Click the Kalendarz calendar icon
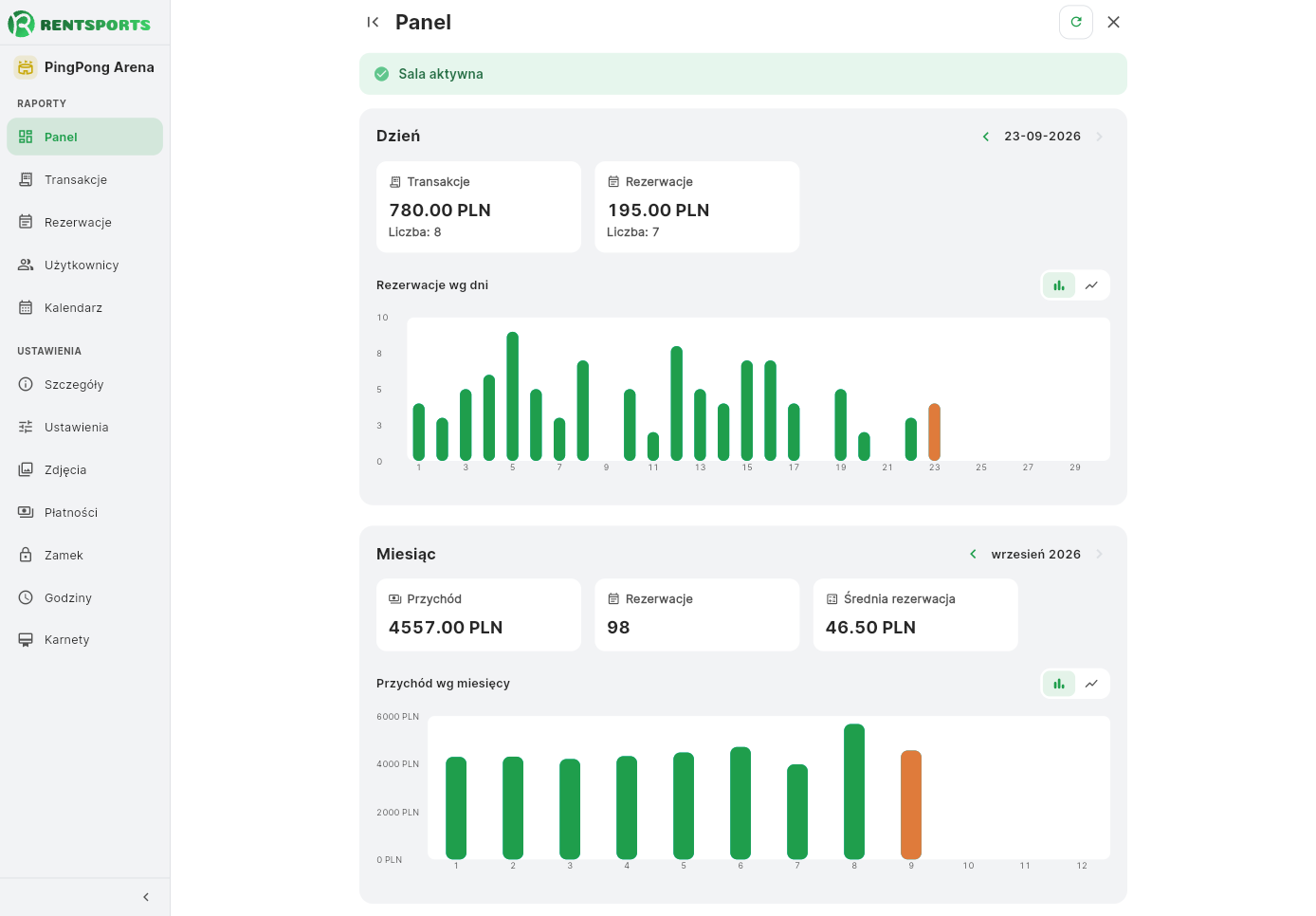1316x916 pixels. click(26, 307)
